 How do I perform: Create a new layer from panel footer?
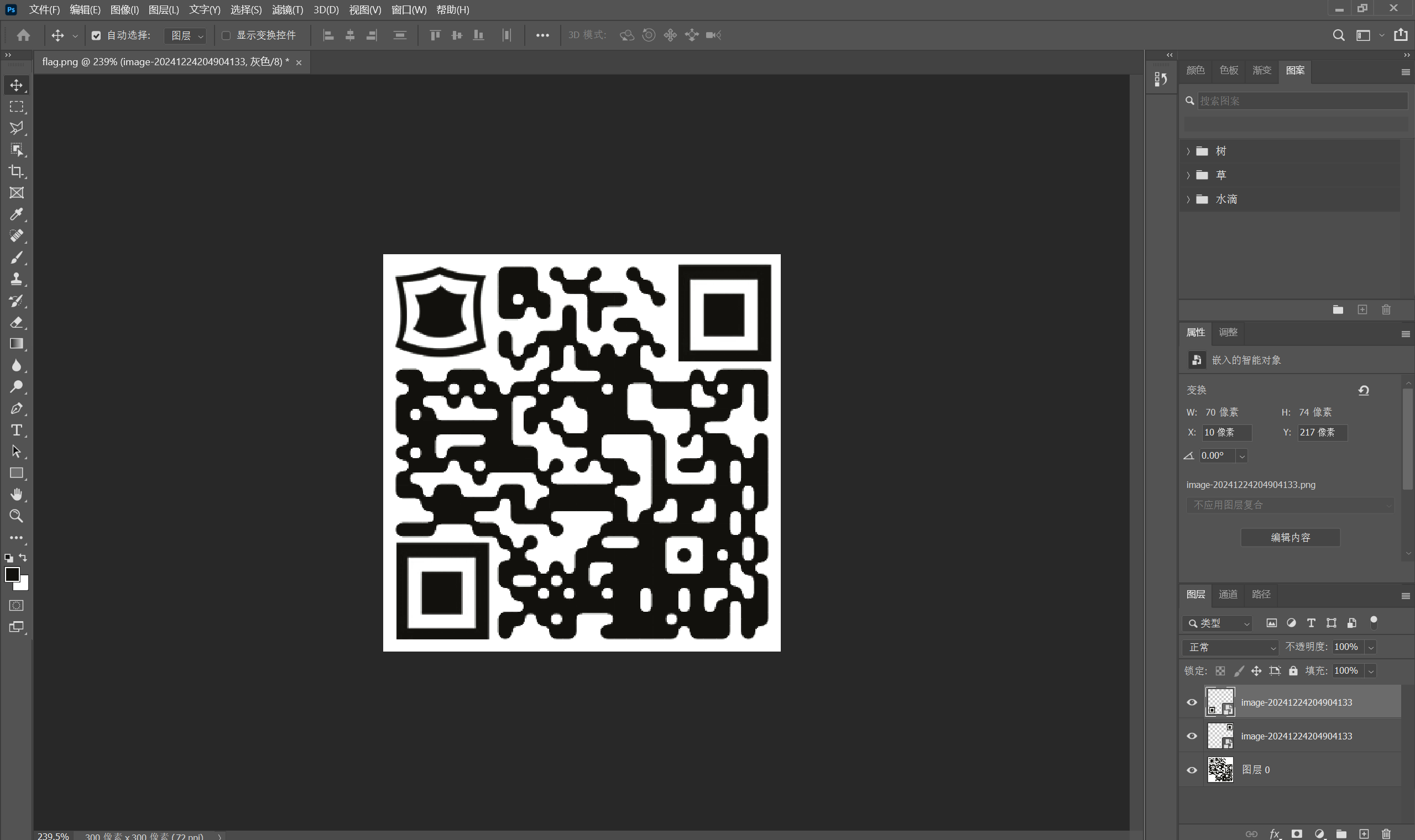coord(1364,833)
